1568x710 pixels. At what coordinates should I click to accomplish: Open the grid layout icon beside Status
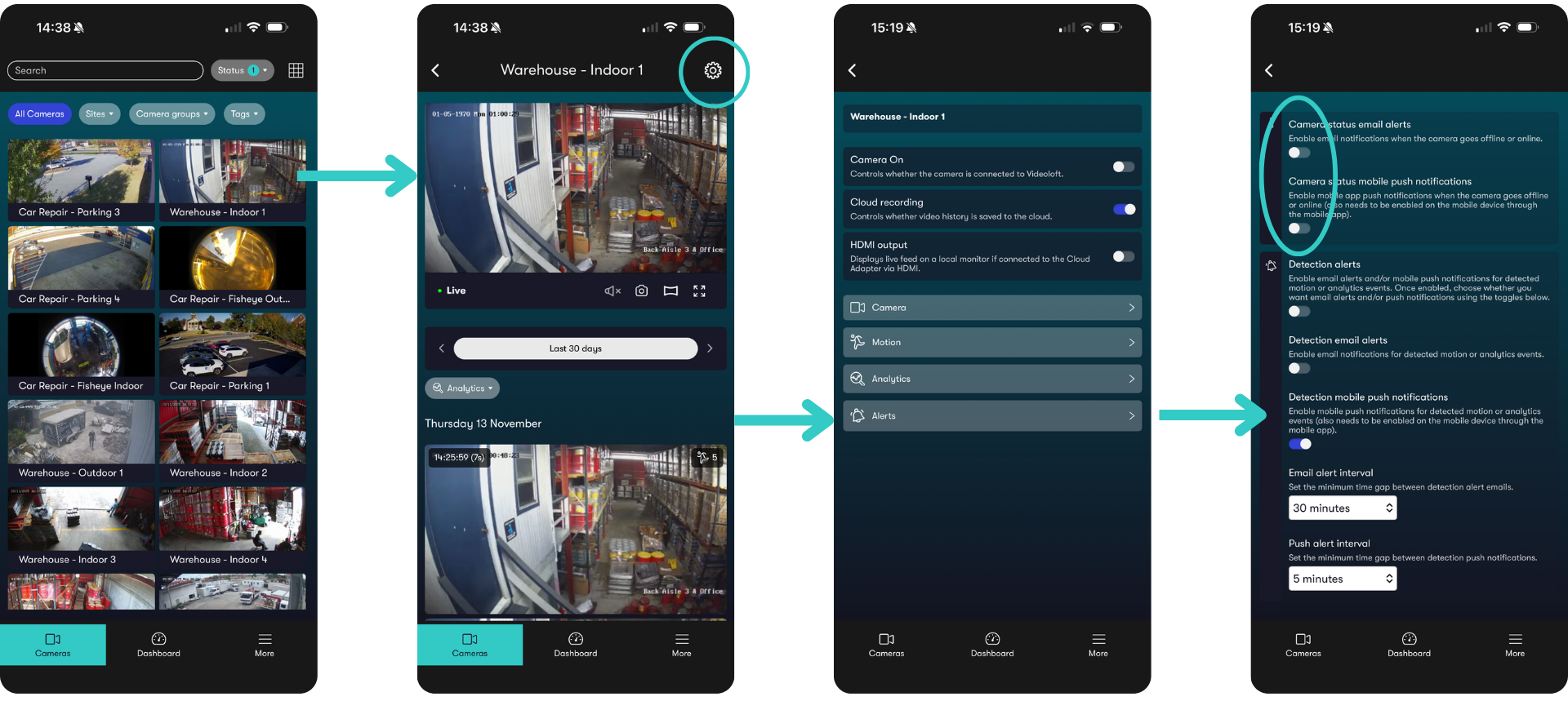pos(296,70)
